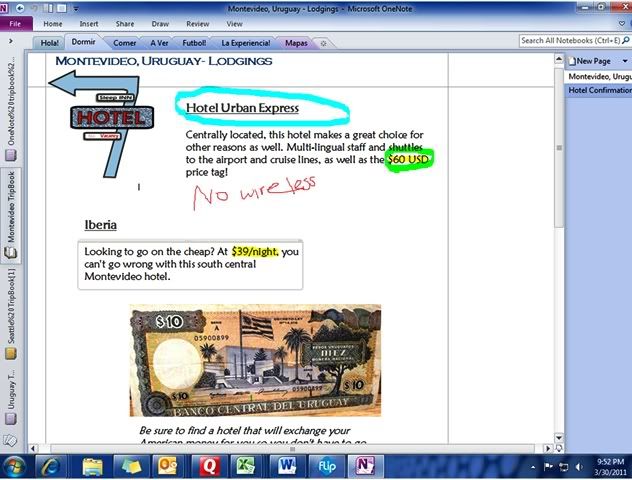Click the highlighted $39/night text
This screenshot has height=480, width=632.
255,252
